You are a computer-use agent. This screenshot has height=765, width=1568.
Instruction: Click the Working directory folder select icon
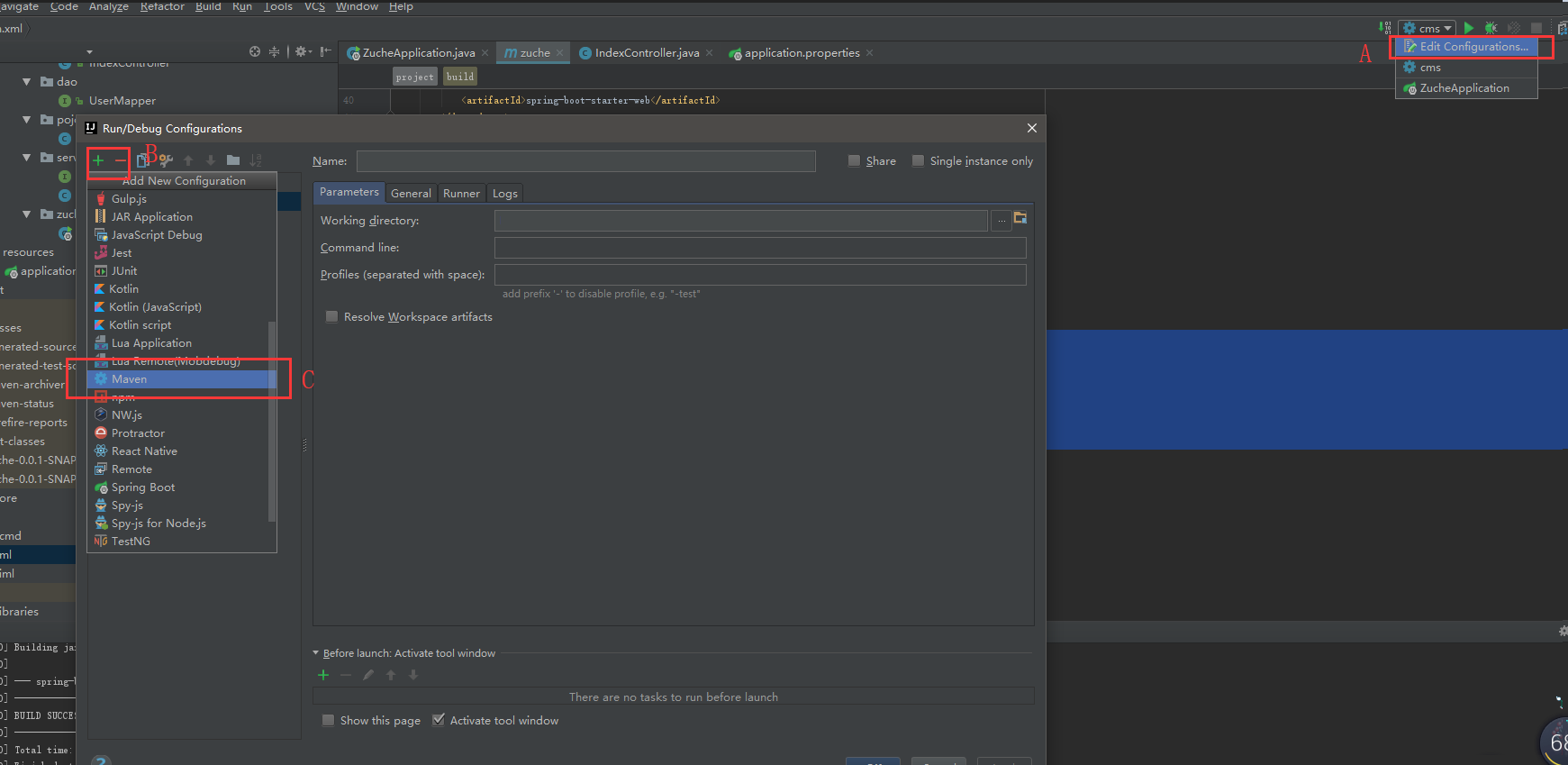pyautogui.click(x=1020, y=218)
